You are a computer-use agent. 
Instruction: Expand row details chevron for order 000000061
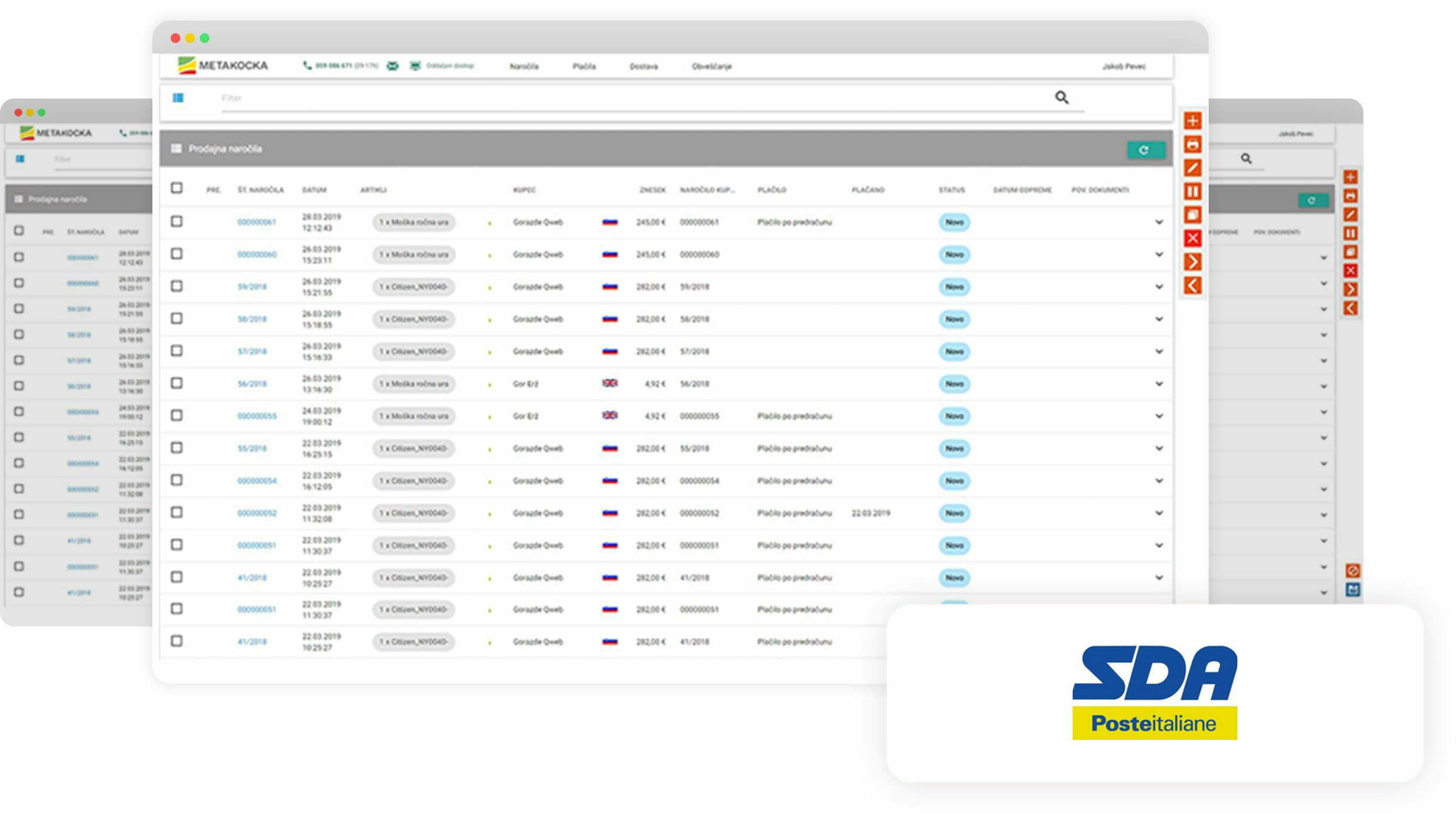(1159, 222)
